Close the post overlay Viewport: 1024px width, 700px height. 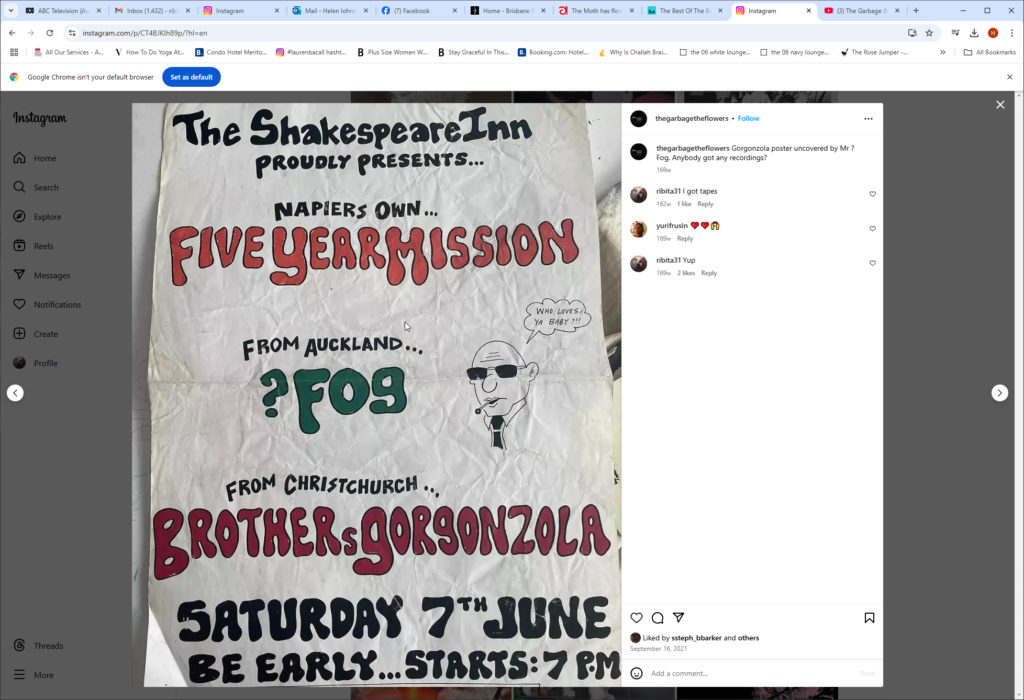coord(1000,104)
